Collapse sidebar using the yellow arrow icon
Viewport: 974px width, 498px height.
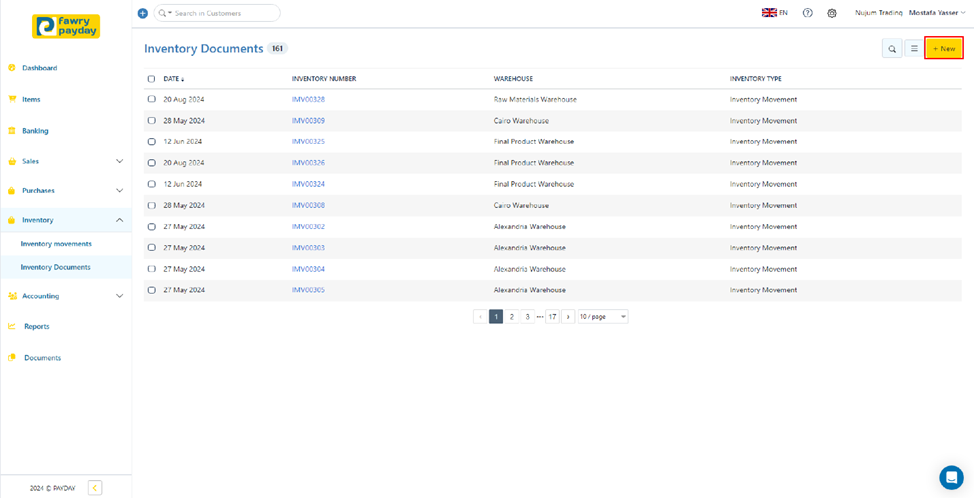(95, 488)
